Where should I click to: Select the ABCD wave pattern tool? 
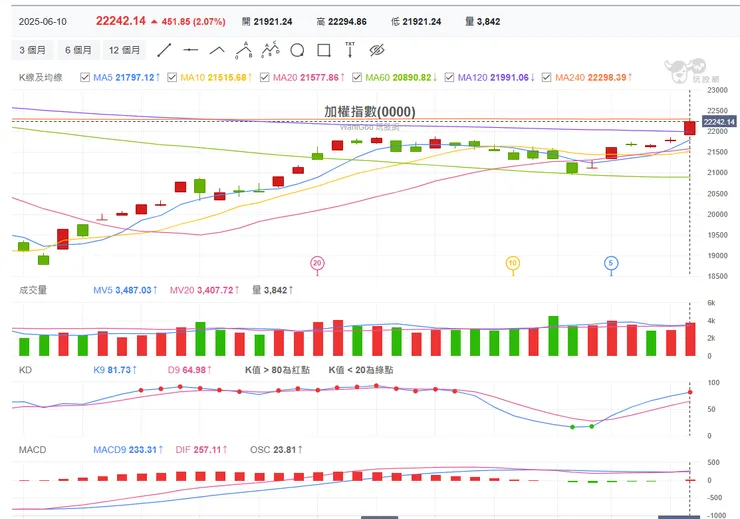tap(270, 50)
